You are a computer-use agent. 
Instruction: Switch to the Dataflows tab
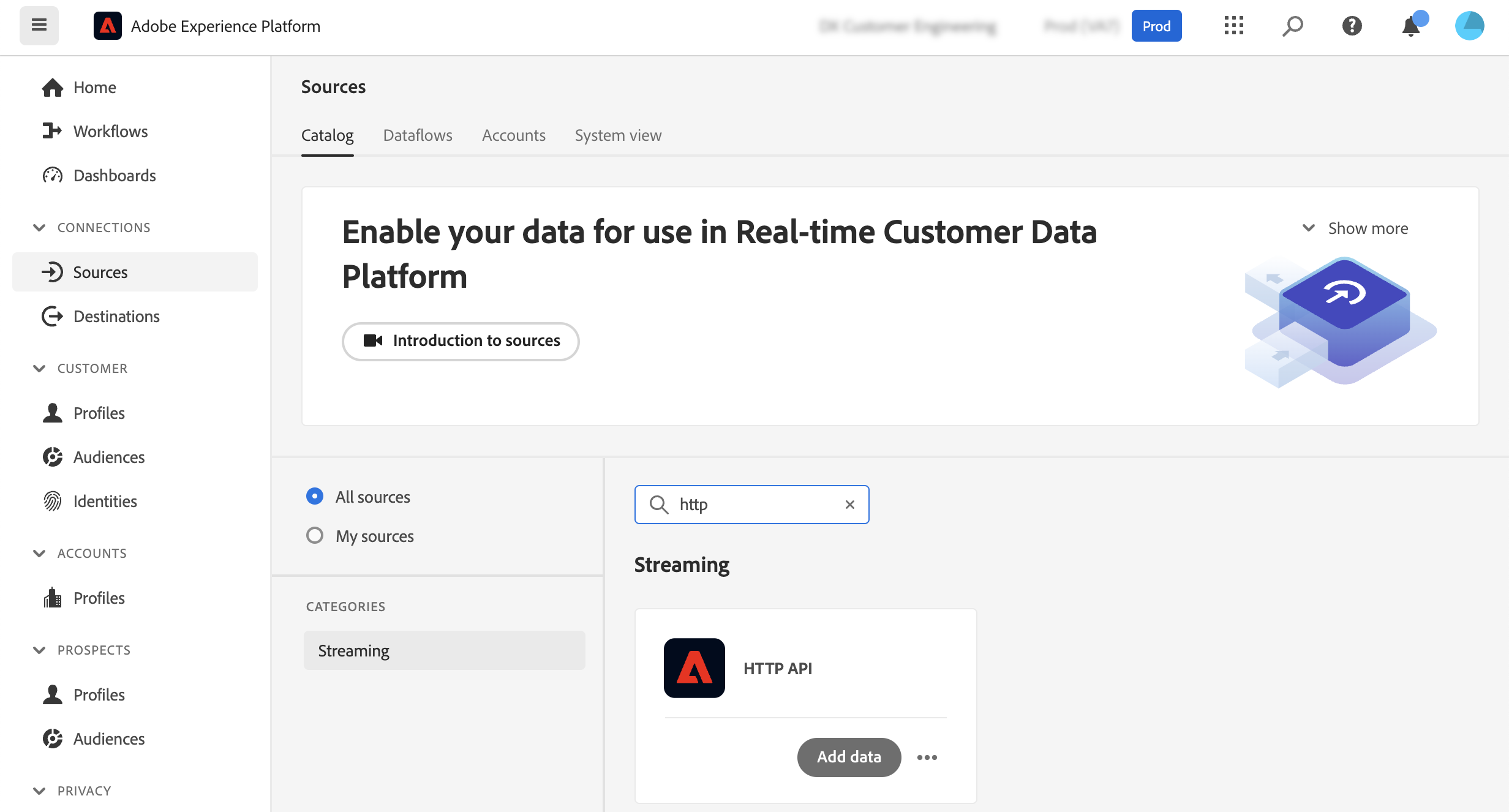coord(418,135)
